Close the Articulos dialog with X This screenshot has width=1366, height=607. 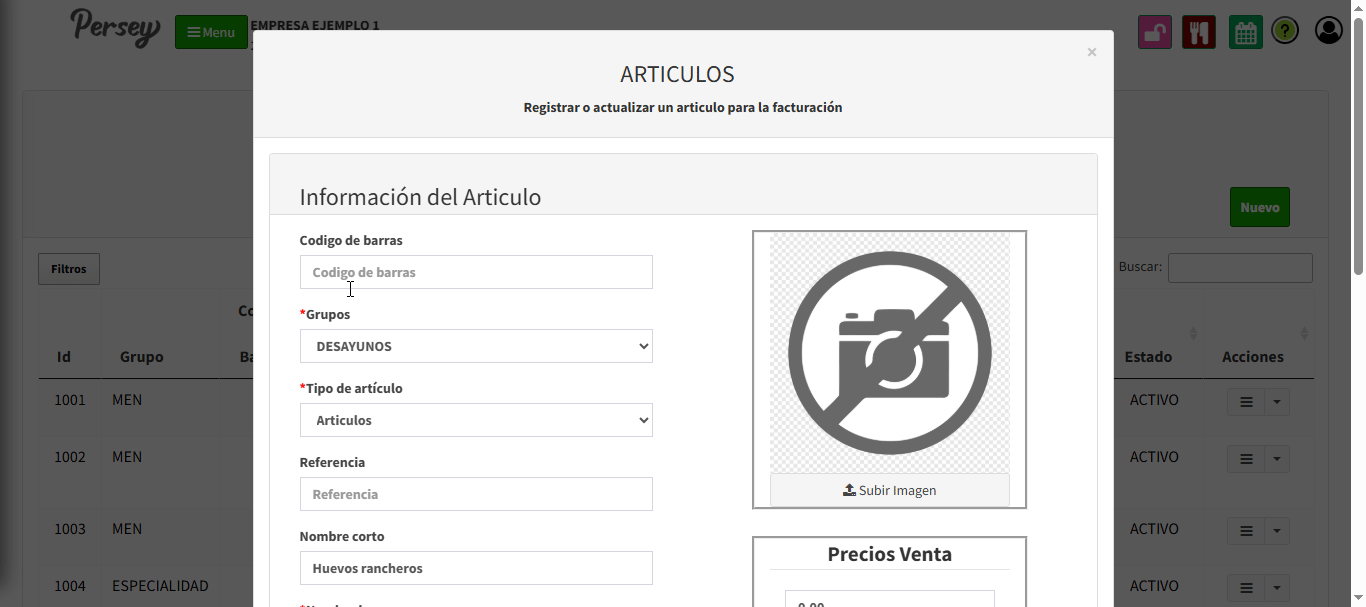click(1092, 52)
